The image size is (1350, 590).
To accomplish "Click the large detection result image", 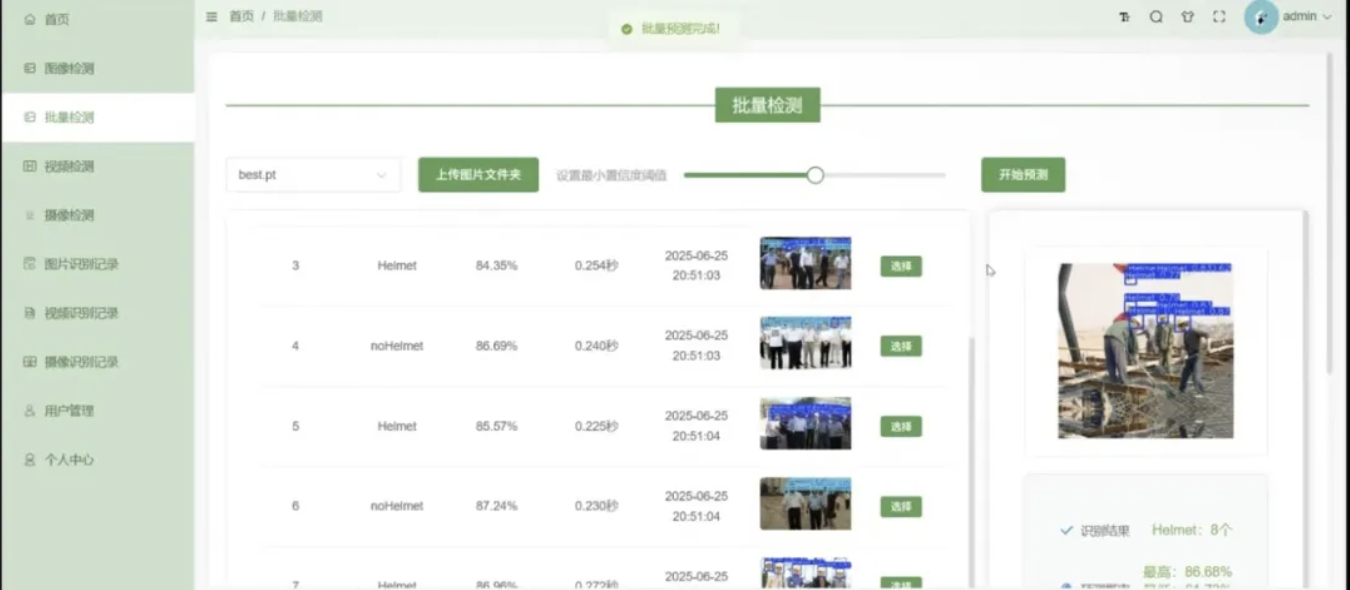I will point(1145,351).
